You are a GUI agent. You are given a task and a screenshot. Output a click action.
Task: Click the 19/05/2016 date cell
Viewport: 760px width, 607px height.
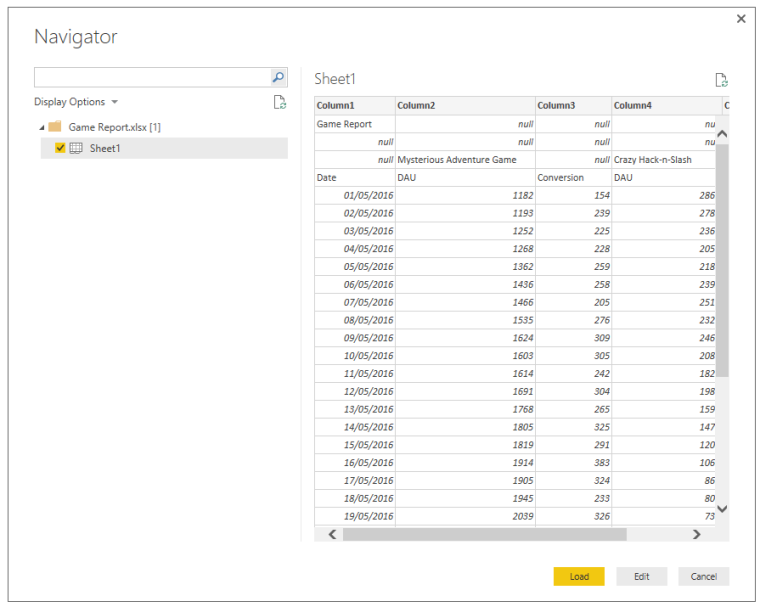coord(355,516)
